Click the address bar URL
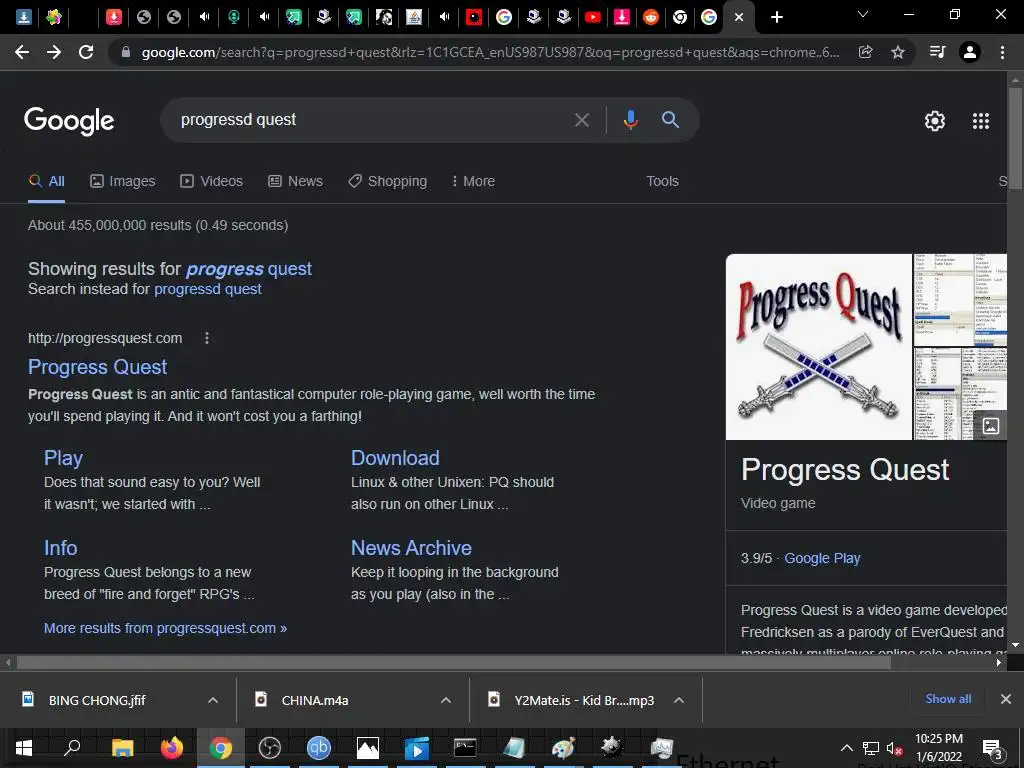 pyautogui.click(x=490, y=52)
